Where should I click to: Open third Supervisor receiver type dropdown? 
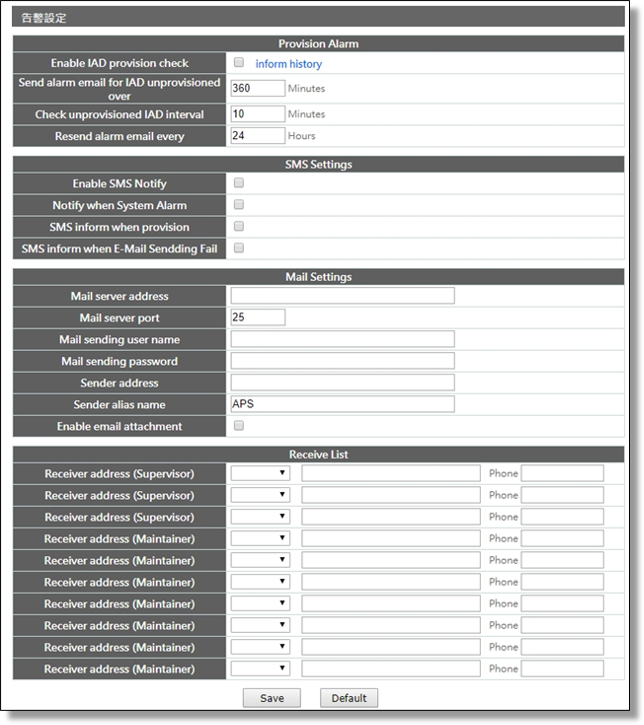click(260, 516)
